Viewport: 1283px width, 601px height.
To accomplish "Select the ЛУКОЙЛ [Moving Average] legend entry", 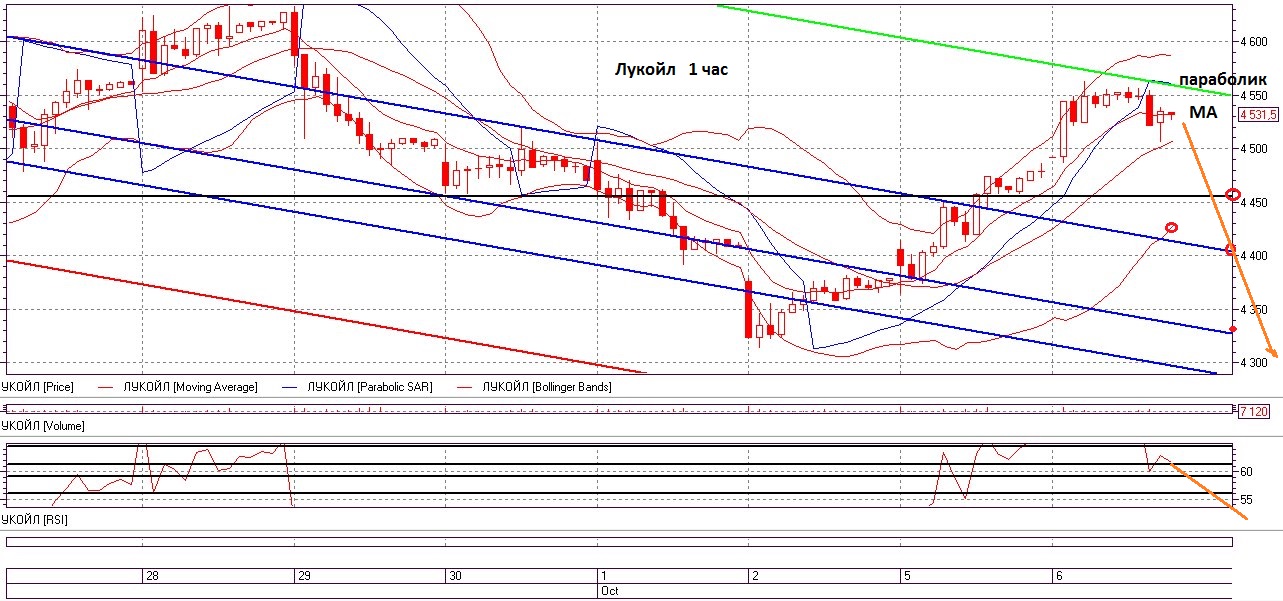I will click(190, 386).
